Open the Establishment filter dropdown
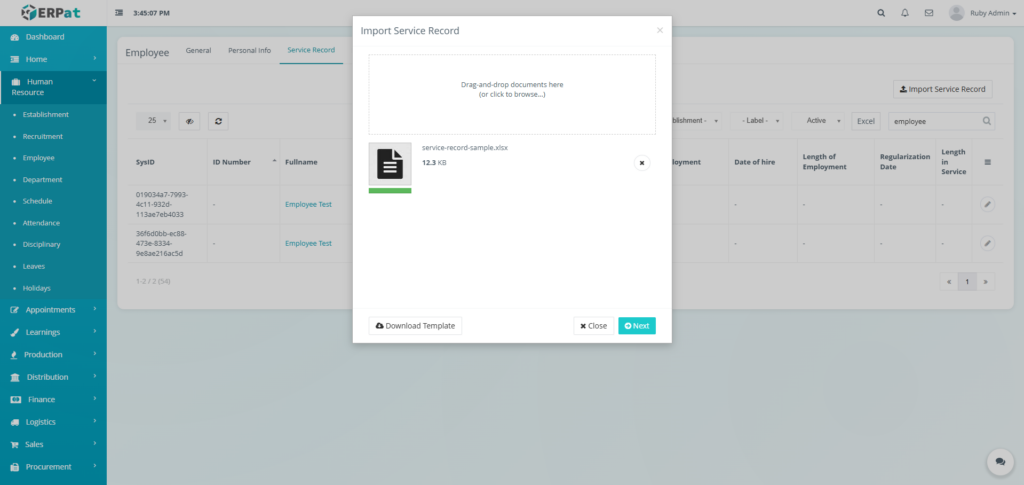1024x485 pixels. [696, 121]
